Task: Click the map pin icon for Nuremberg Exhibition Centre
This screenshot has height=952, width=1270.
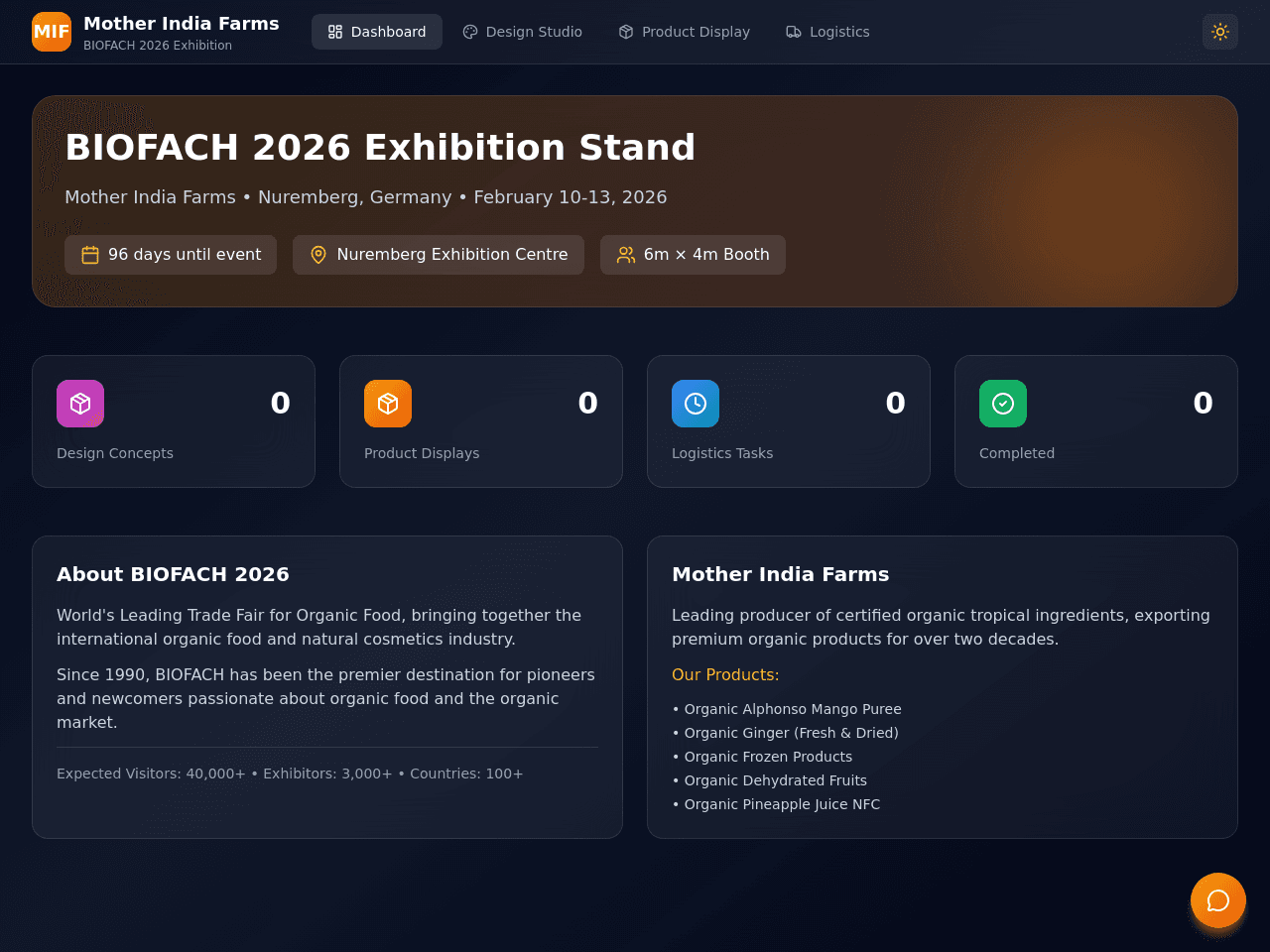Action: [x=318, y=255]
